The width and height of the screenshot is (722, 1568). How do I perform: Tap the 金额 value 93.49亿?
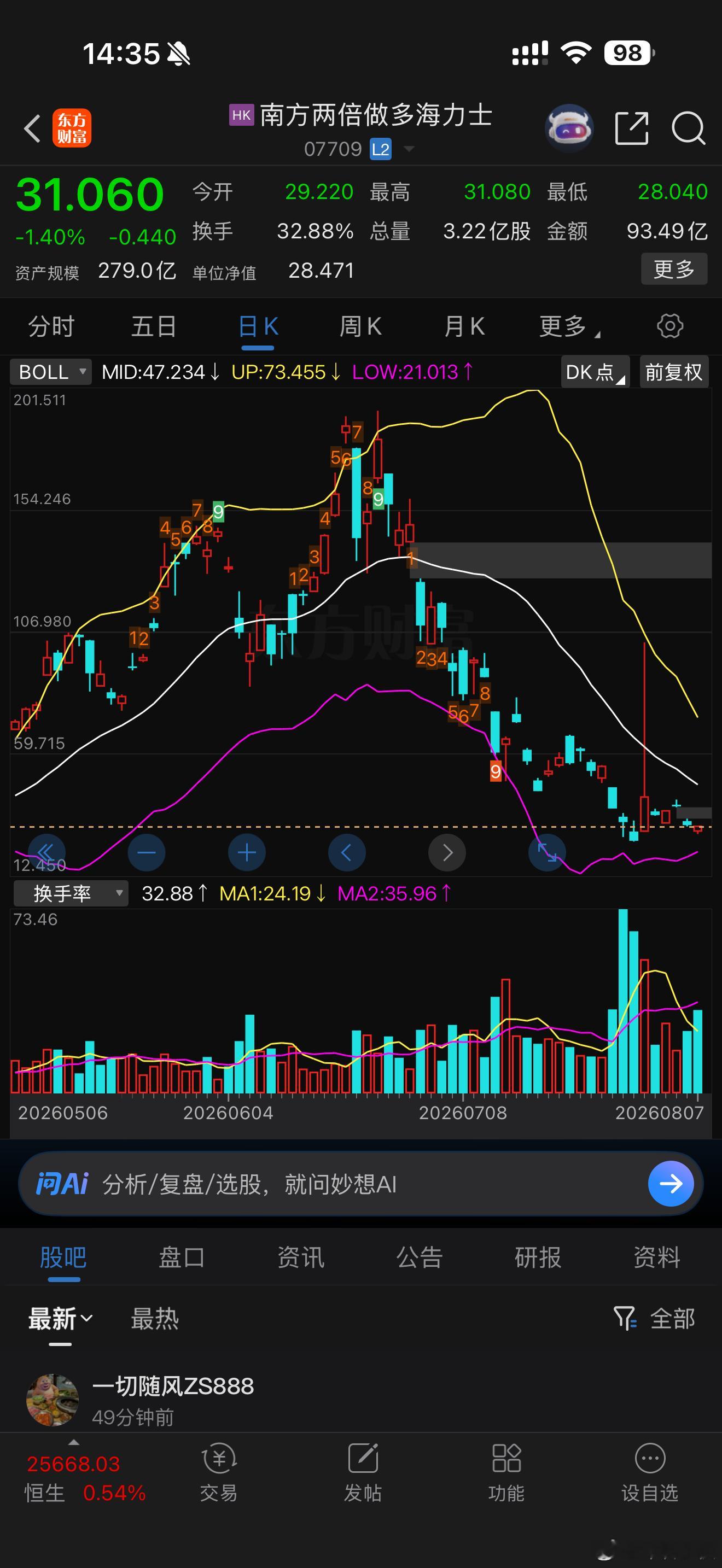click(667, 231)
